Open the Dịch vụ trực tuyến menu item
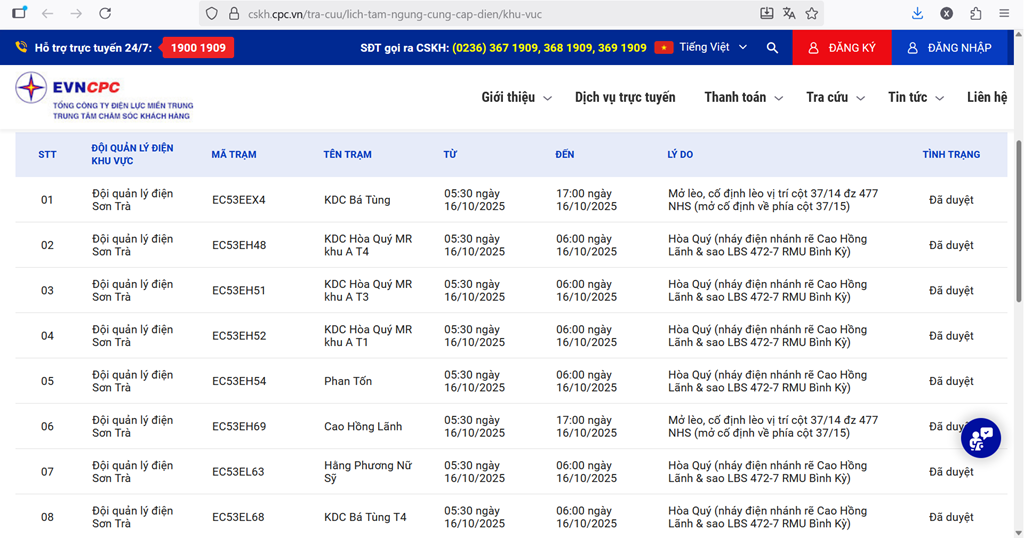The image size is (1024, 538). [x=625, y=97]
